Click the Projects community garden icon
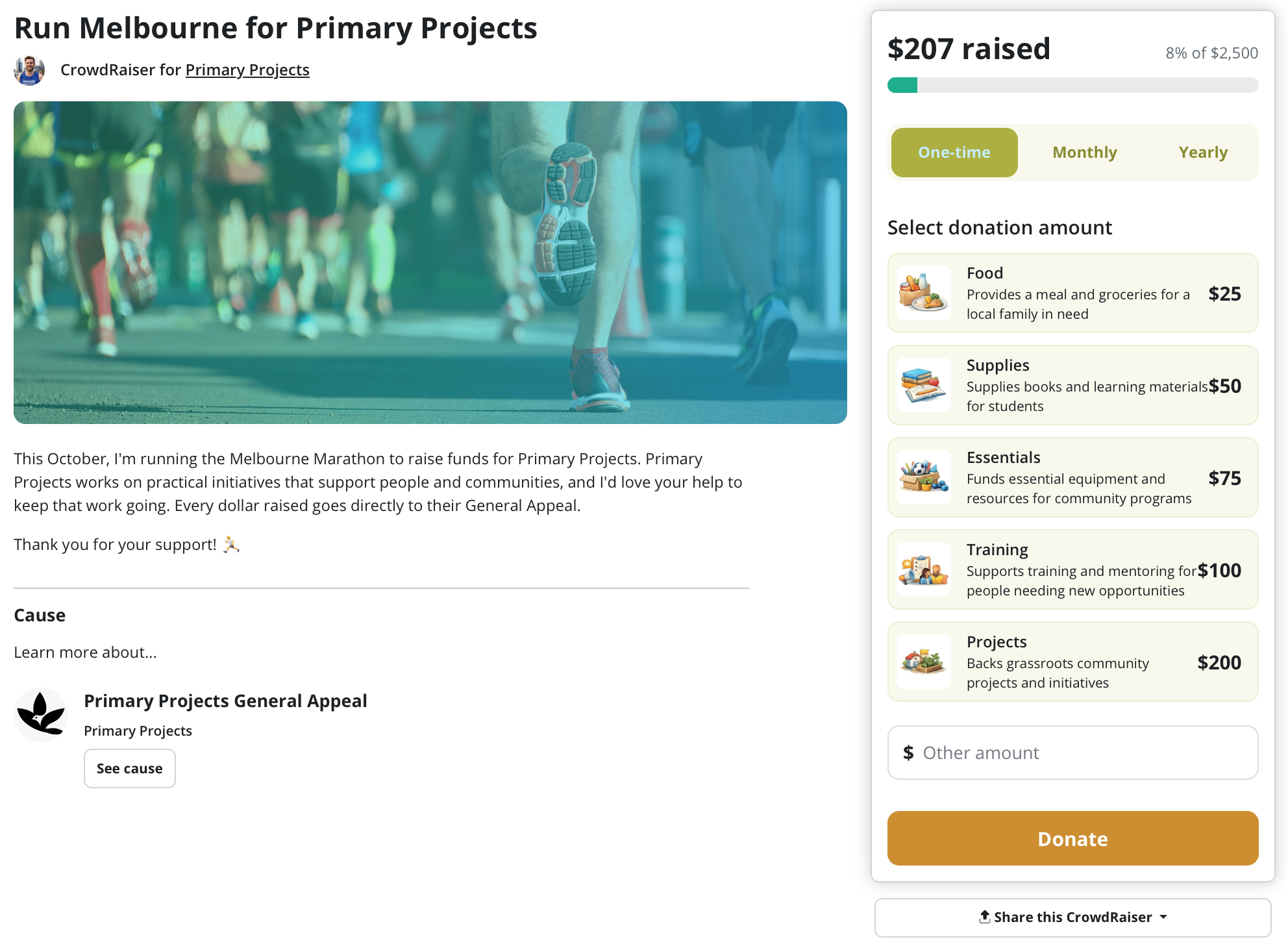Viewport: 1288px width, 948px height. coord(923,662)
